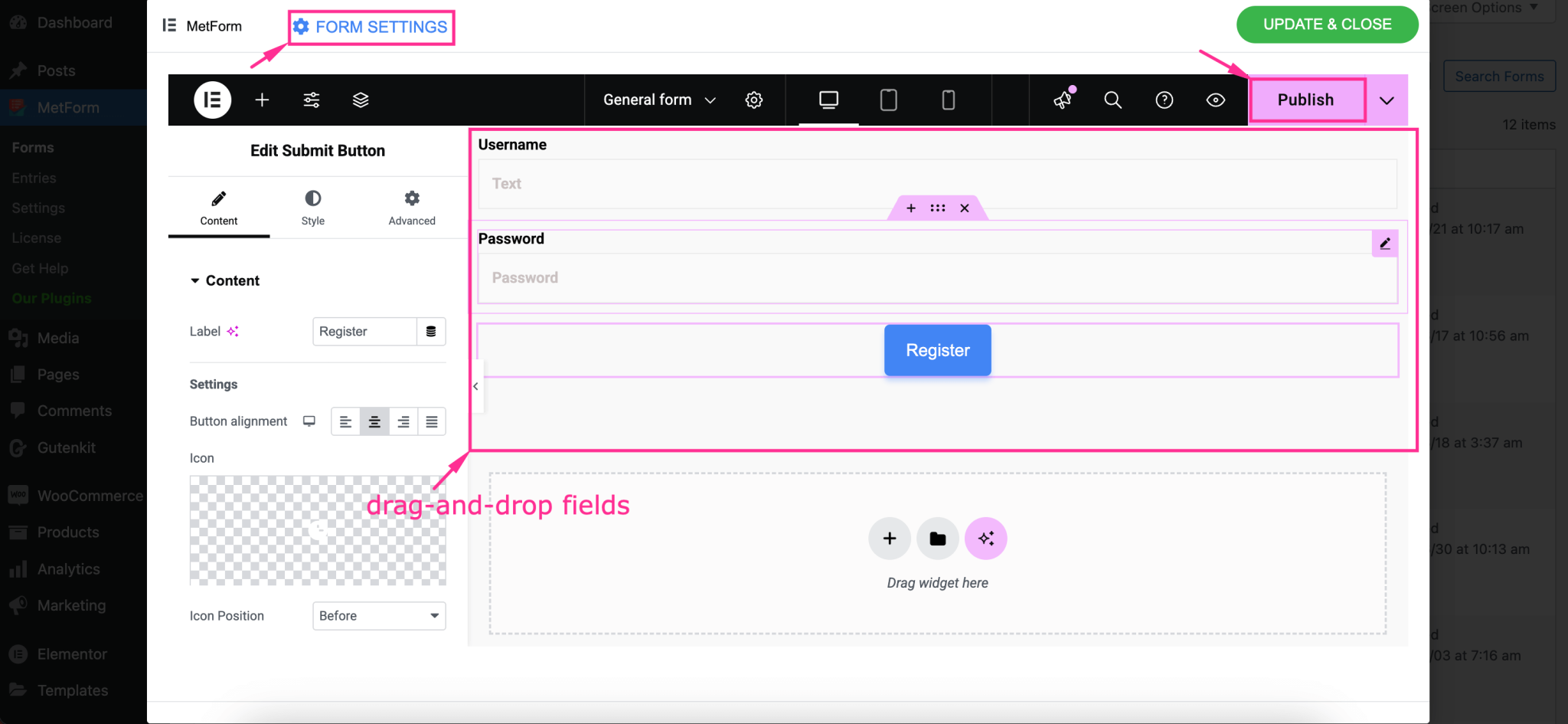Switch to mobile preview mode
Image resolution: width=1568 pixels, height=724 pixels.
pyautogui.click(x=948, y=100)
